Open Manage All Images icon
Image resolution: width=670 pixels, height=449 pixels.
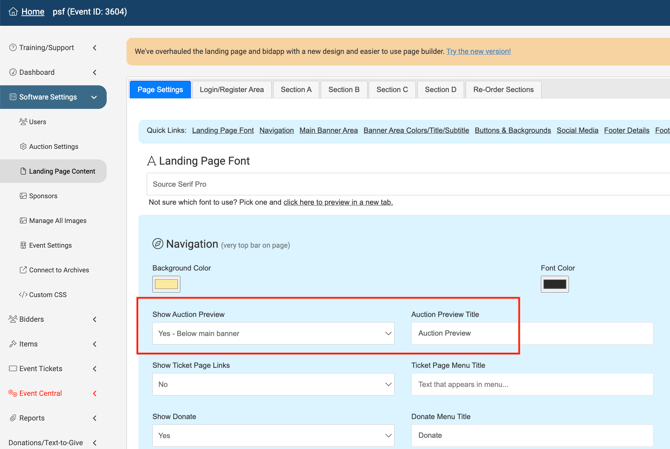23,221
